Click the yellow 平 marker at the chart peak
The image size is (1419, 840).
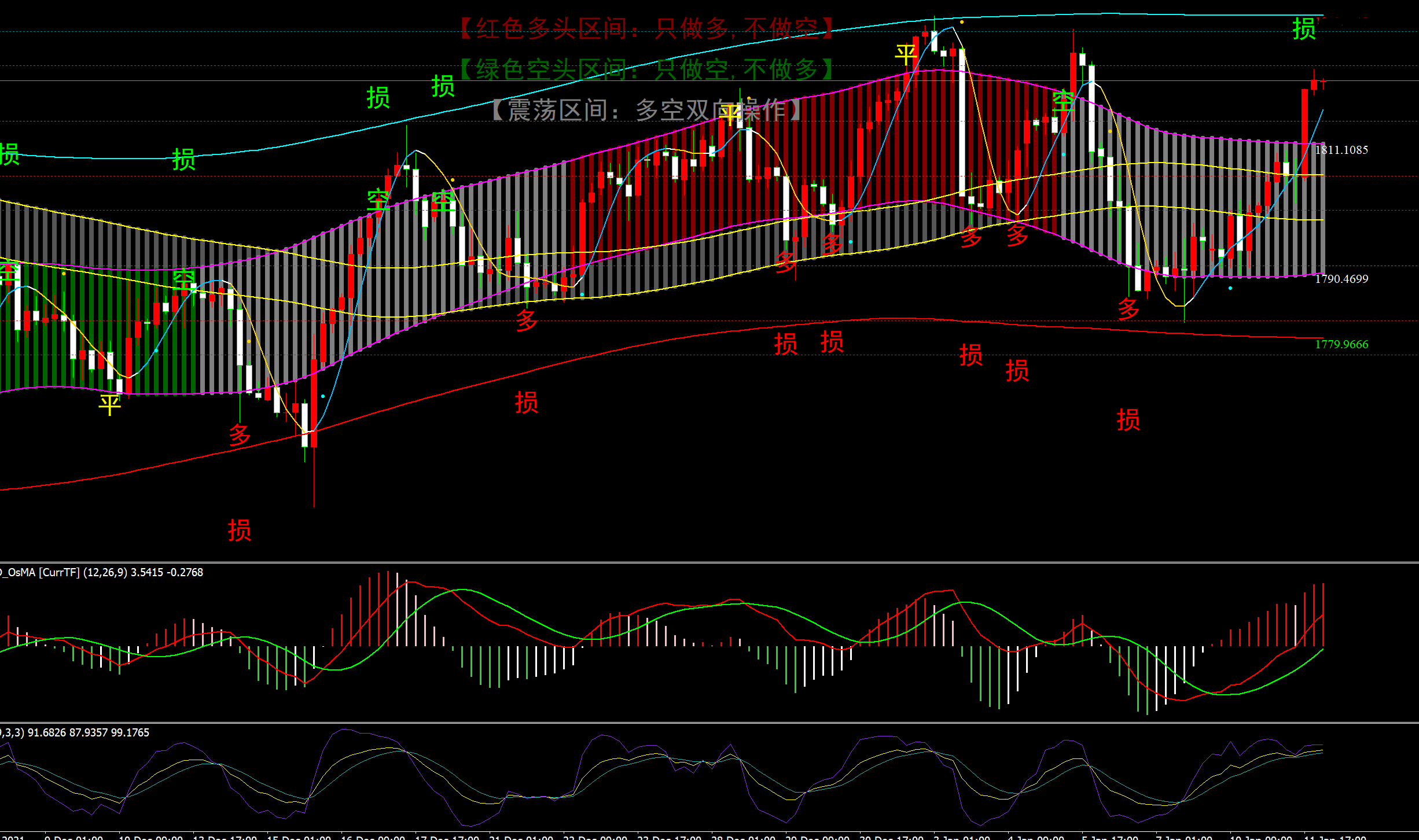click(906, 55)
